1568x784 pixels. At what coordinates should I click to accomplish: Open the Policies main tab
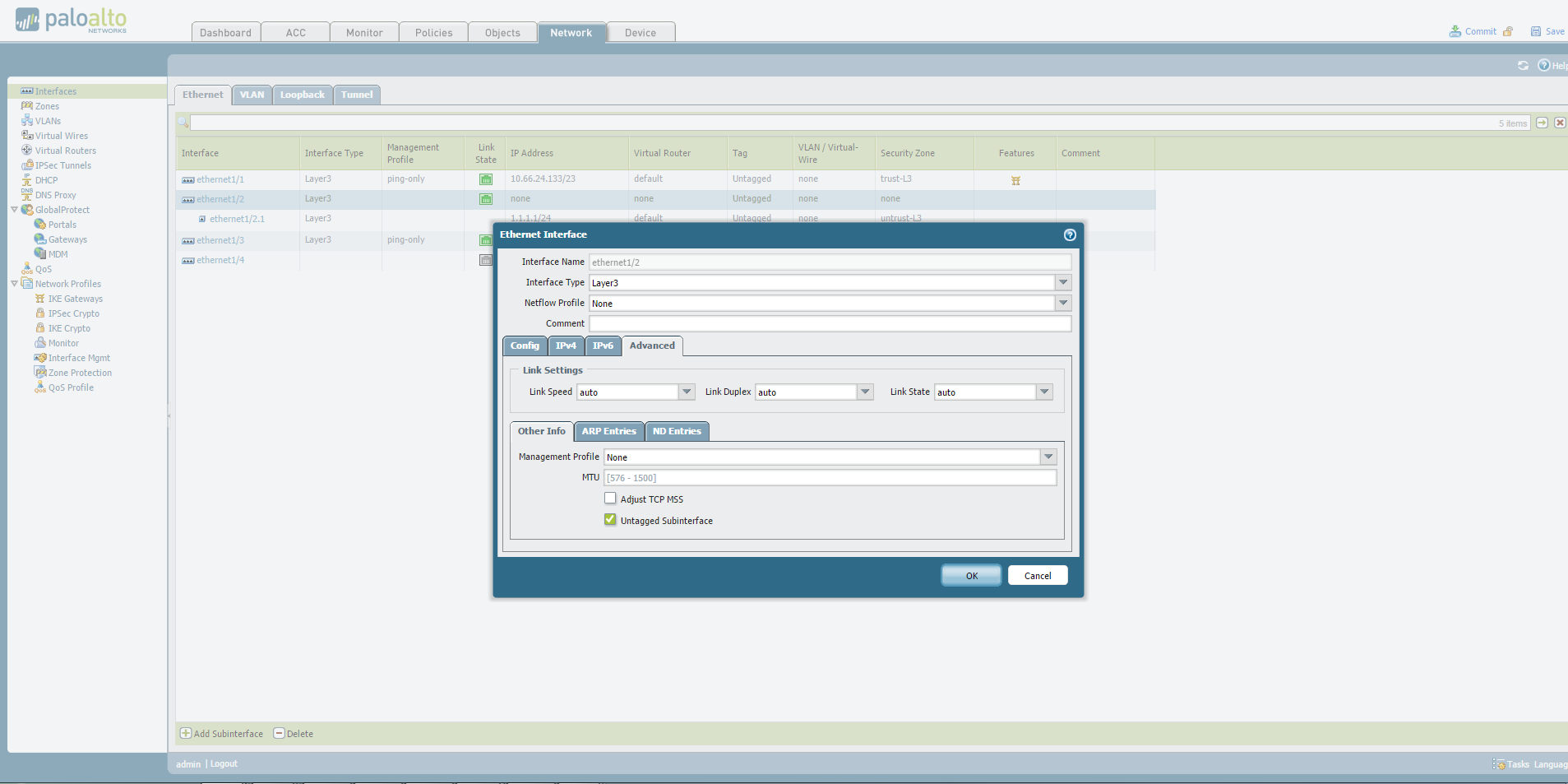click(x=433, y=33)
